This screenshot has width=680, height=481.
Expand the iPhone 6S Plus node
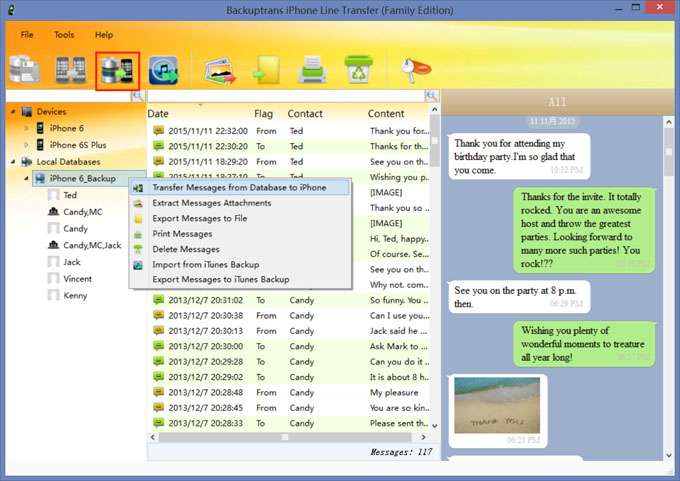[x=26, y=145]
